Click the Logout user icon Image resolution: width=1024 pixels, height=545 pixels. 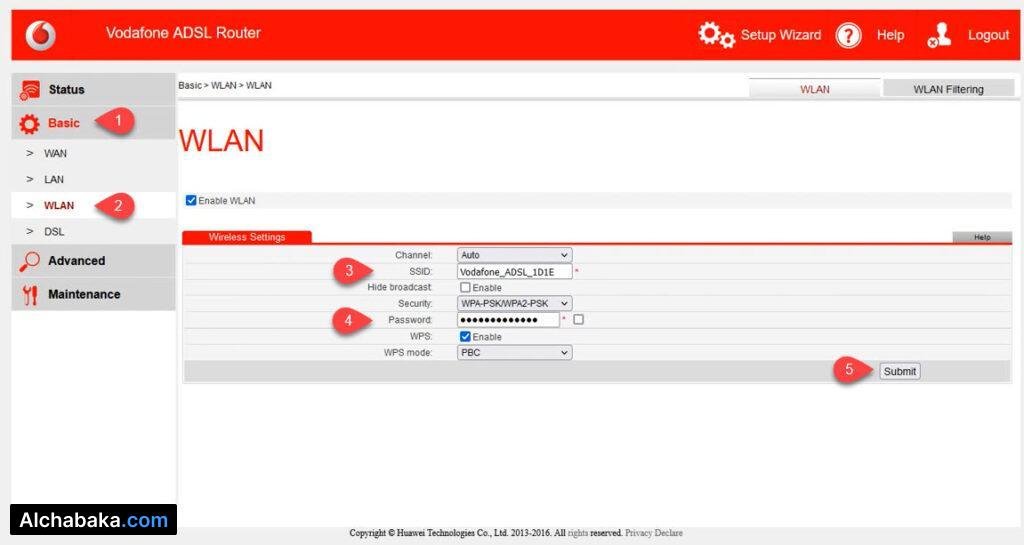pyautogui.click(x=940, y=36)
